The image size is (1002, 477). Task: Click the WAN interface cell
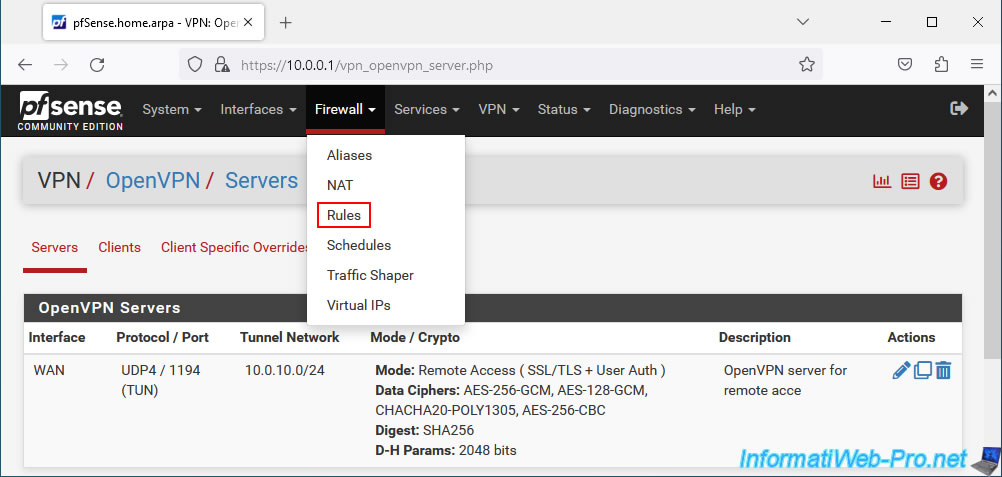click(x=49, y=370)
